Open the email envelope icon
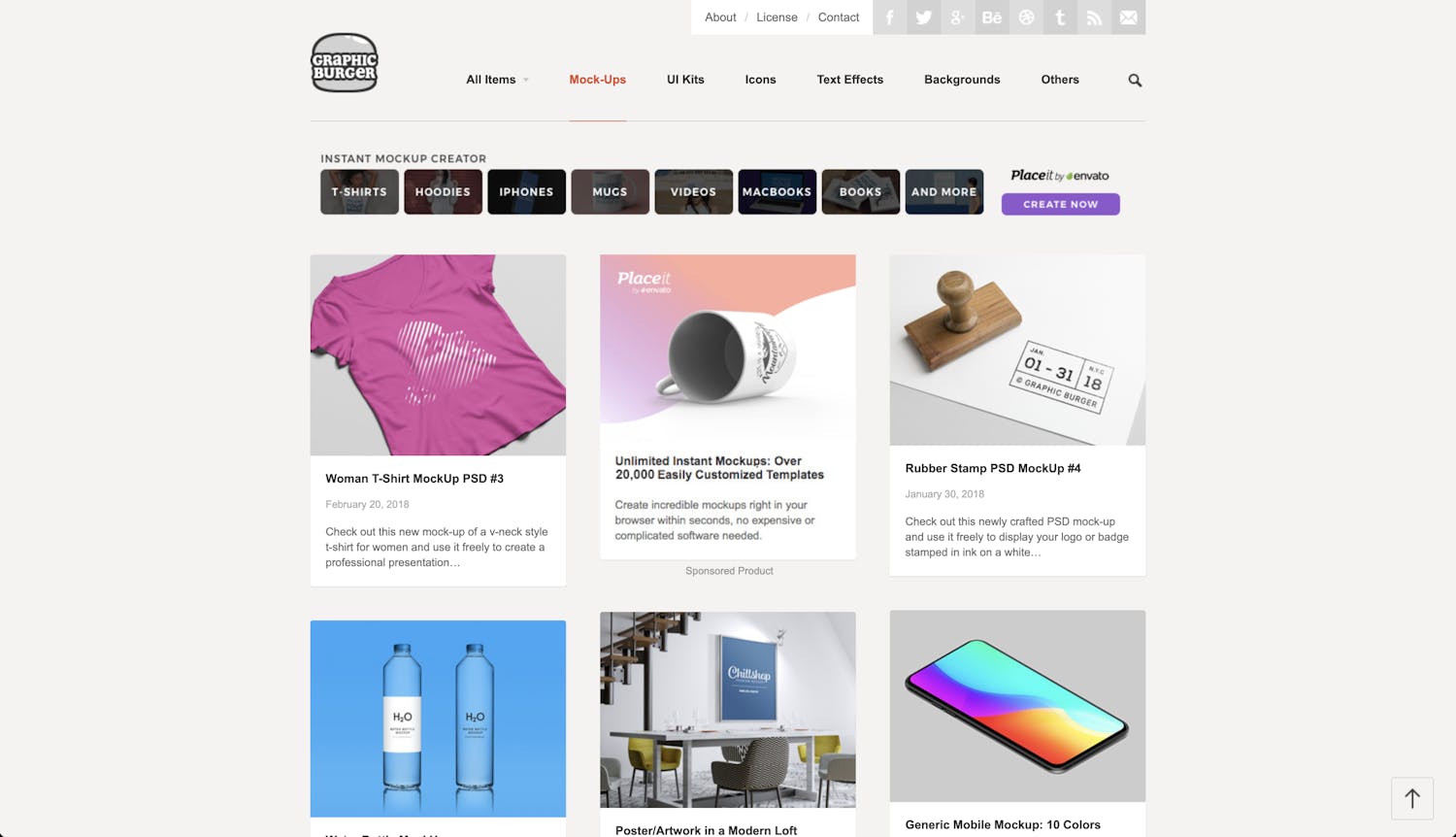The image size is (1456, 837). pos(1128,17)
